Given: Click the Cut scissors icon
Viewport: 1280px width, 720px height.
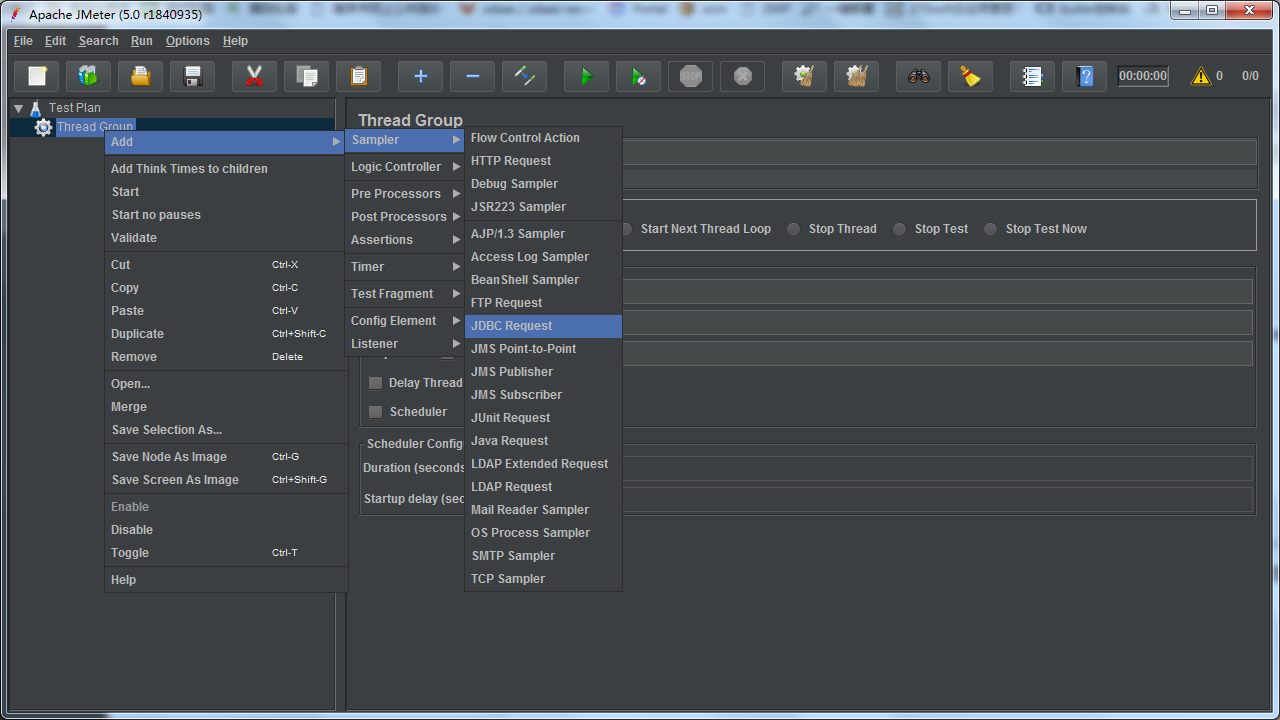Looking at the screenshot, I should coord(255,76).
